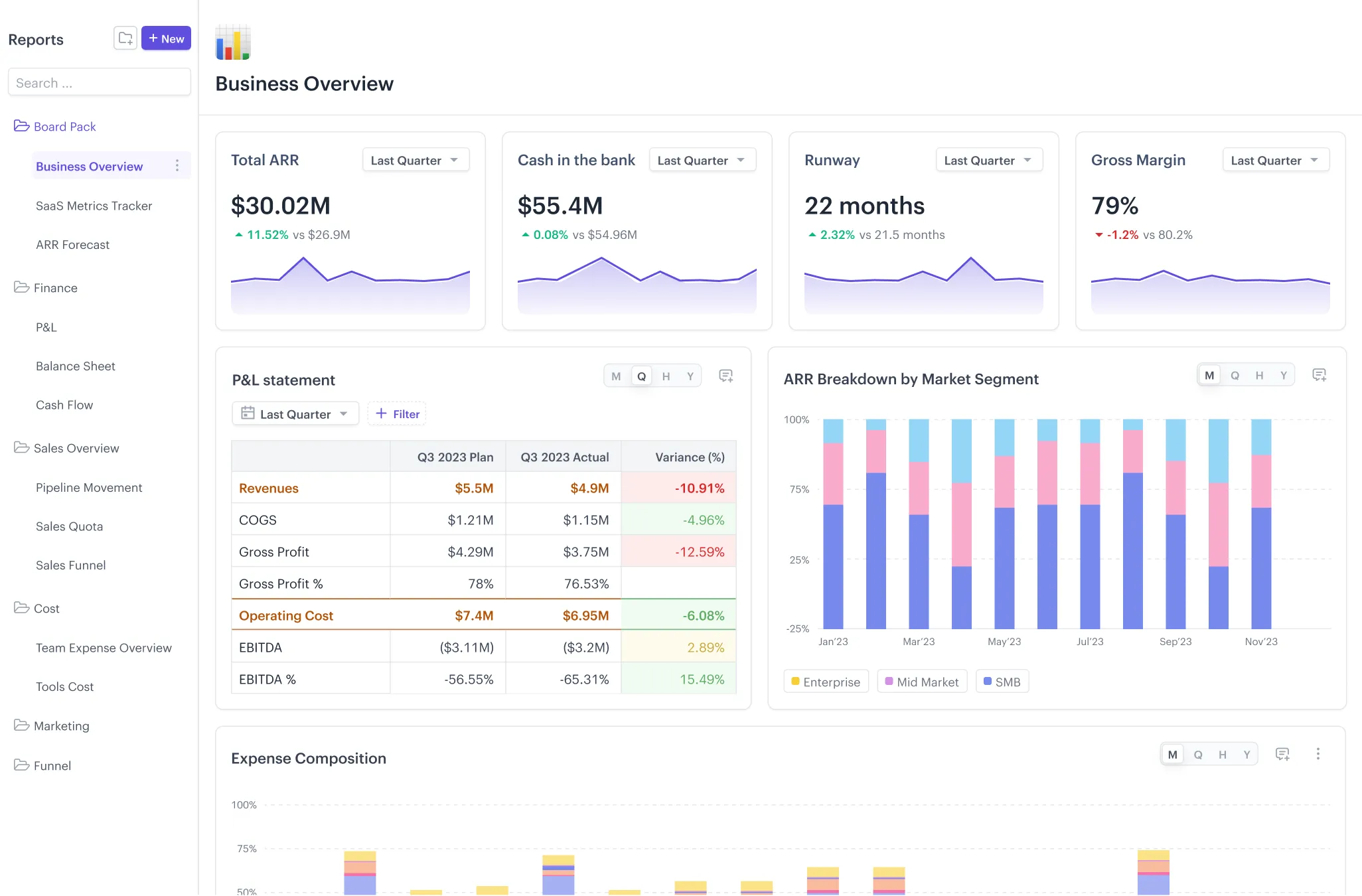
Task: Toggle Enterprise segment in ARR legend
Action: 826,681
